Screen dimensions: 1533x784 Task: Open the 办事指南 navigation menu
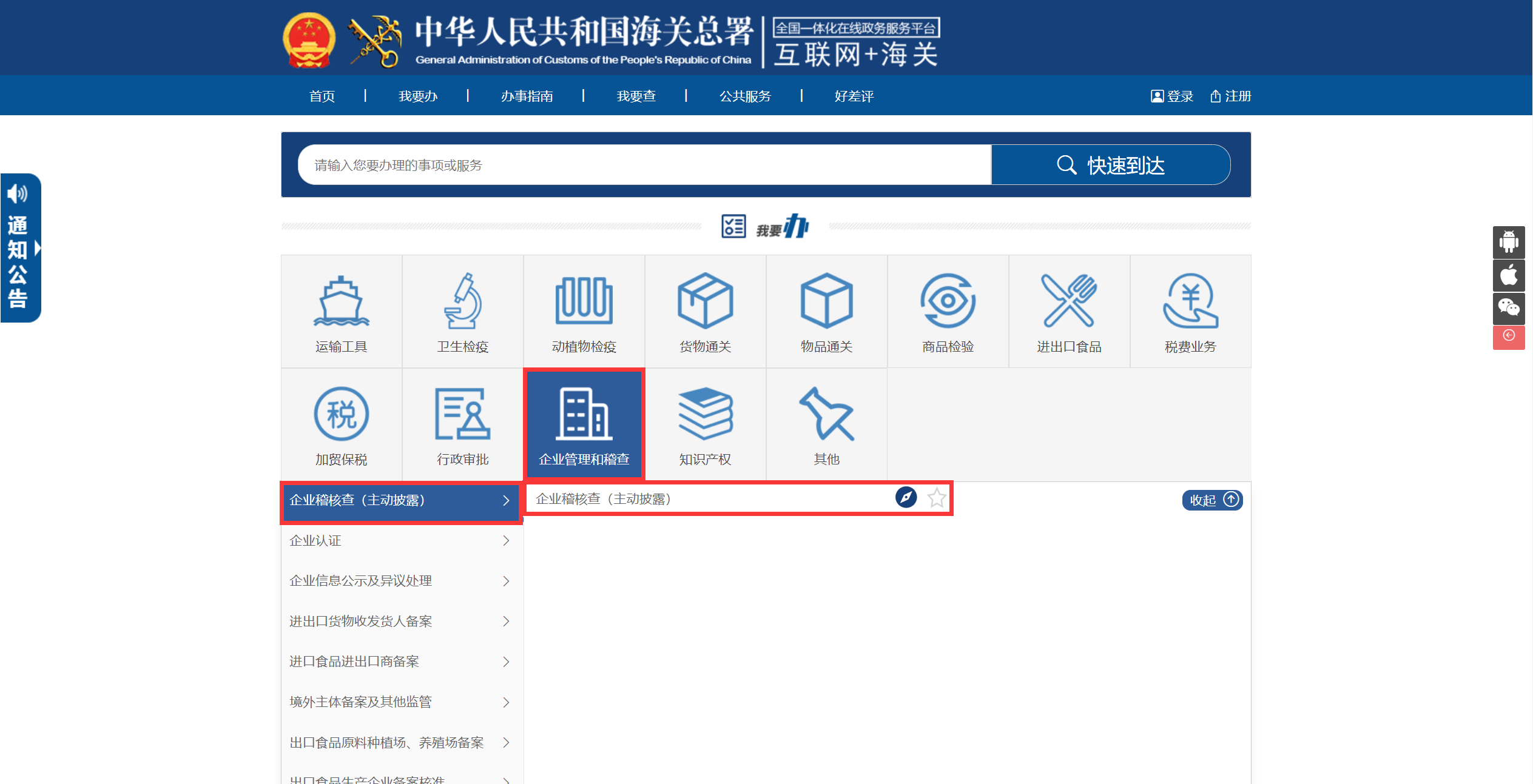pyautogui.click(x=527, y=96)
